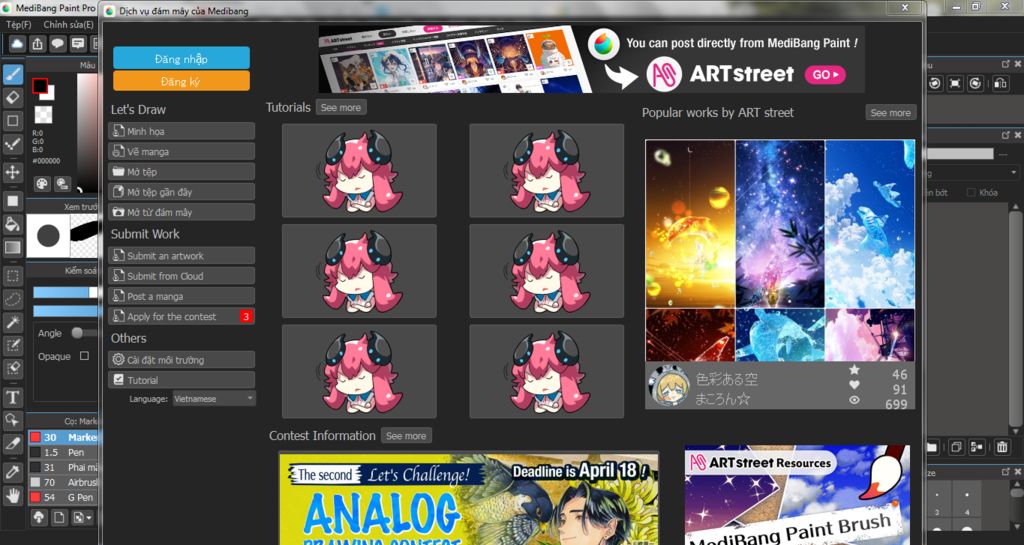Select the Select Eraser tool

13,369
